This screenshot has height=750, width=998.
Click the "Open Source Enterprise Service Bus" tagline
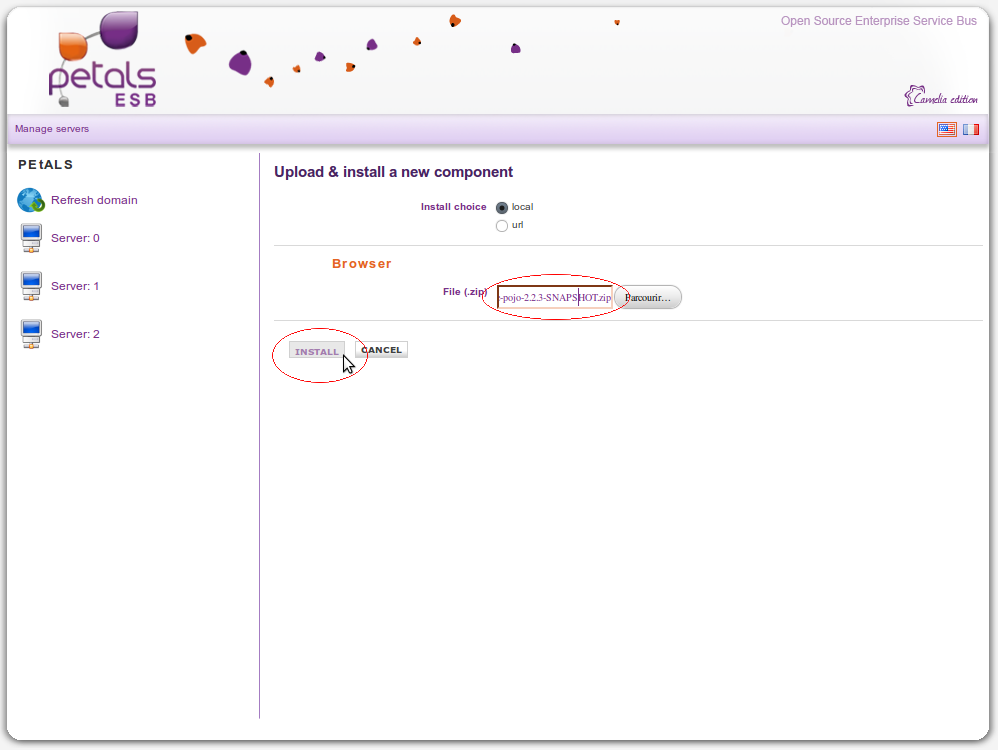(878, 21)
